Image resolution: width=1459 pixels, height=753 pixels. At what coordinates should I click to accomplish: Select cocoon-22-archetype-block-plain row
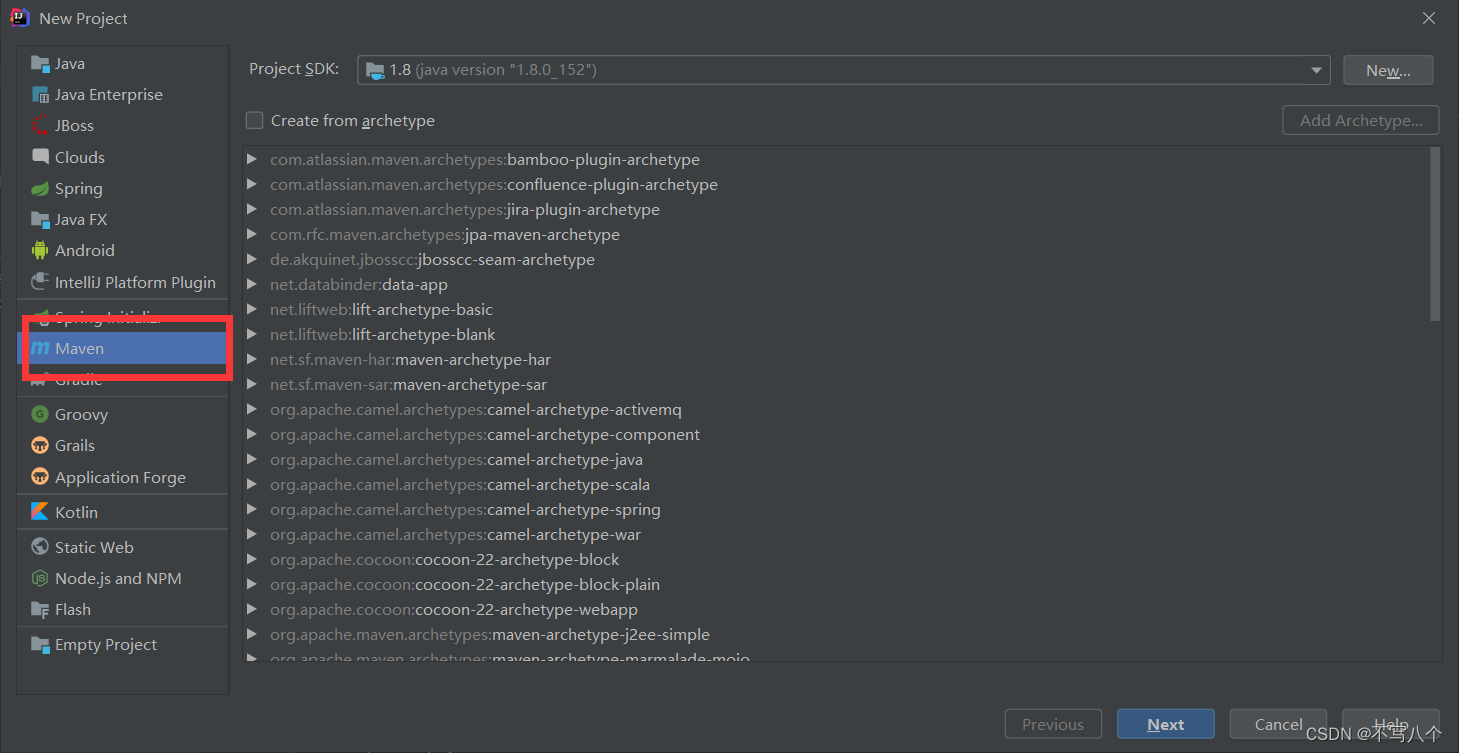(x=835, y=585)
